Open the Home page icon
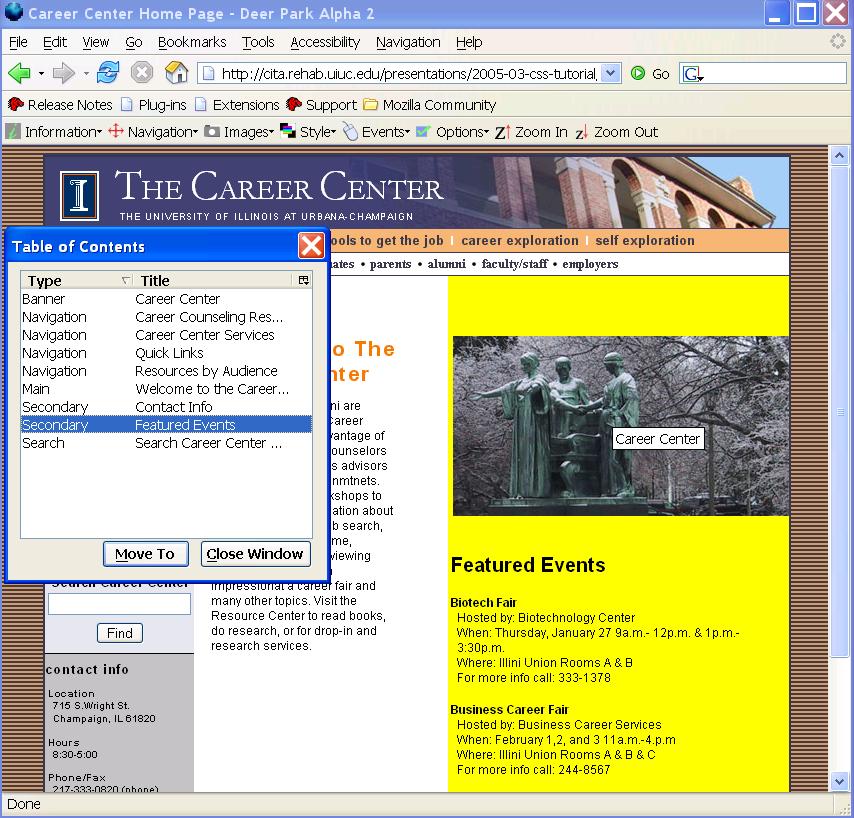 tap(176, 73)
